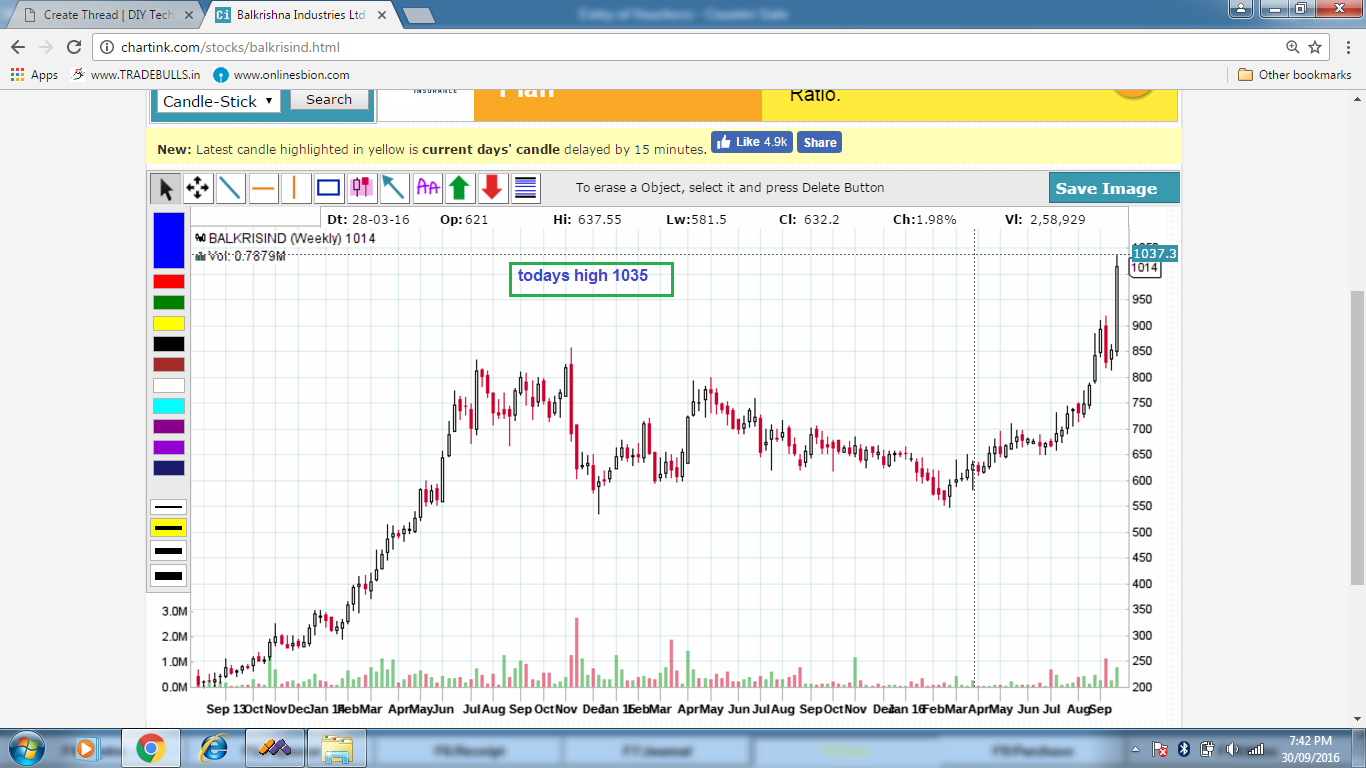
Task: Open Internet Explorer from the taskbar
Action: (214, 748)
